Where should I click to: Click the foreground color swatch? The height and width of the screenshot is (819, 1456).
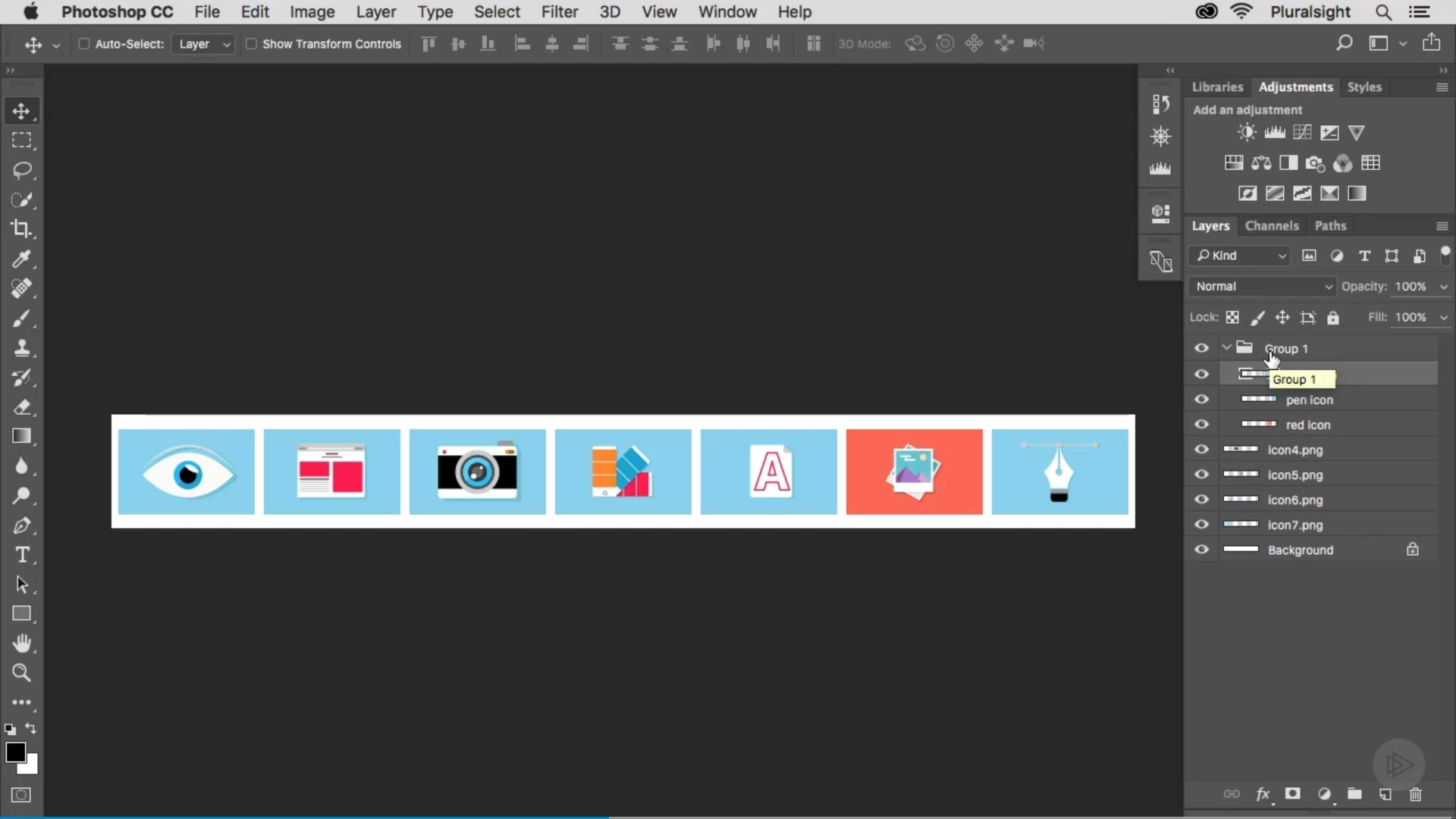click(14, 752)
